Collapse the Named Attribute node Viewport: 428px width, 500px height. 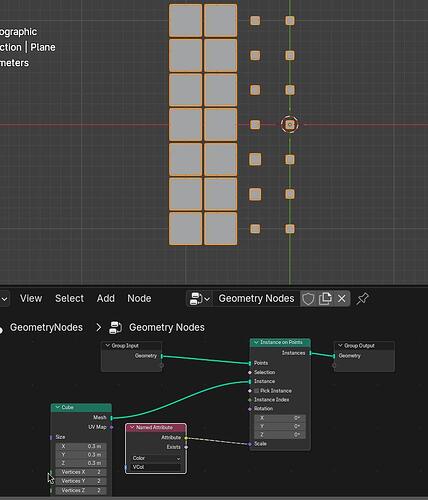tap(132, 427)
